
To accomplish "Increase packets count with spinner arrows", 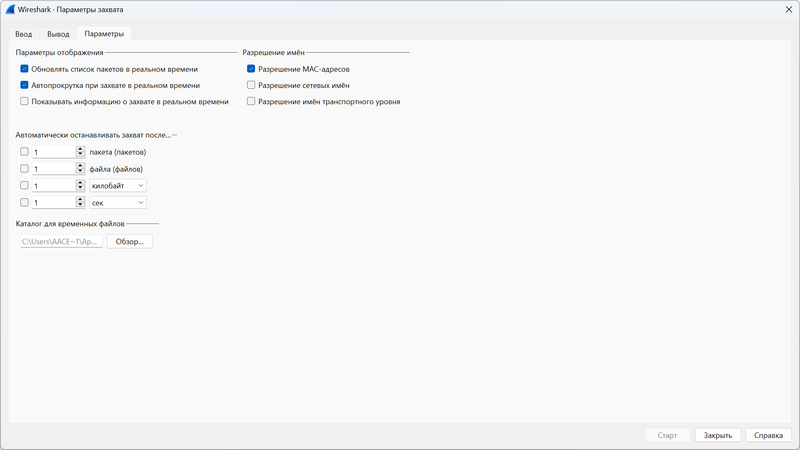I will click(x=80, y=149).
